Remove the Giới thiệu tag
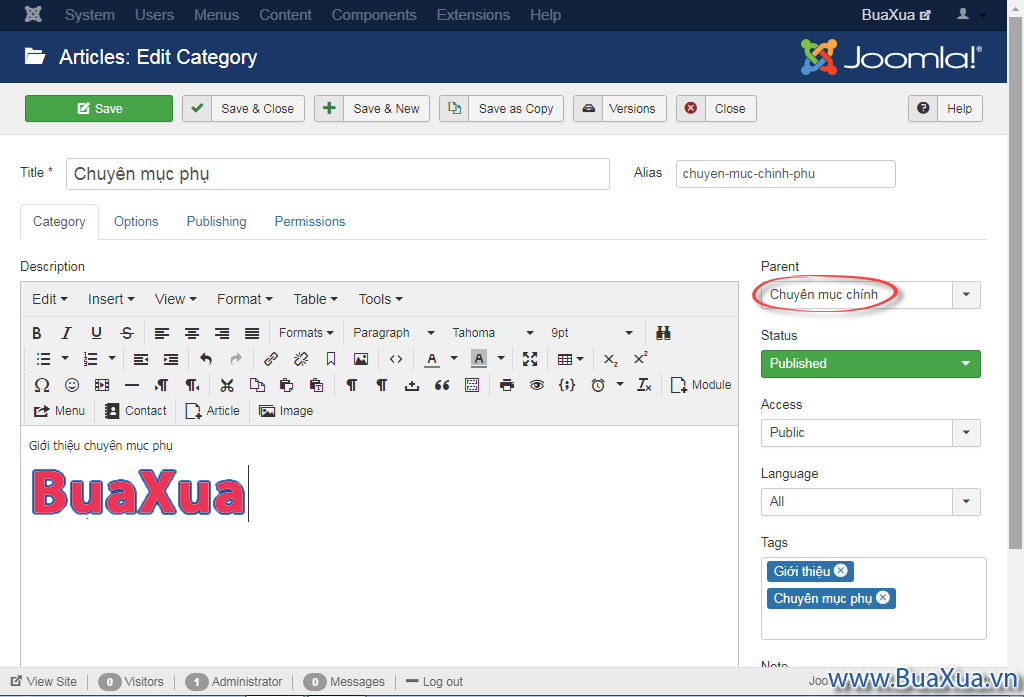The image size is (1024, 697). click(841, 570)
